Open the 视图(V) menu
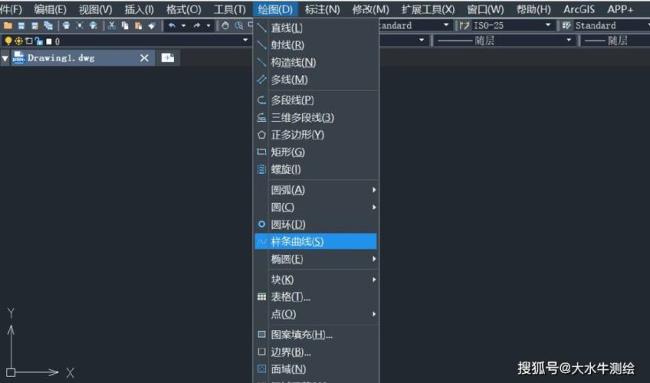The height and width of the screenshot is (383, 650). click(96, 9)
